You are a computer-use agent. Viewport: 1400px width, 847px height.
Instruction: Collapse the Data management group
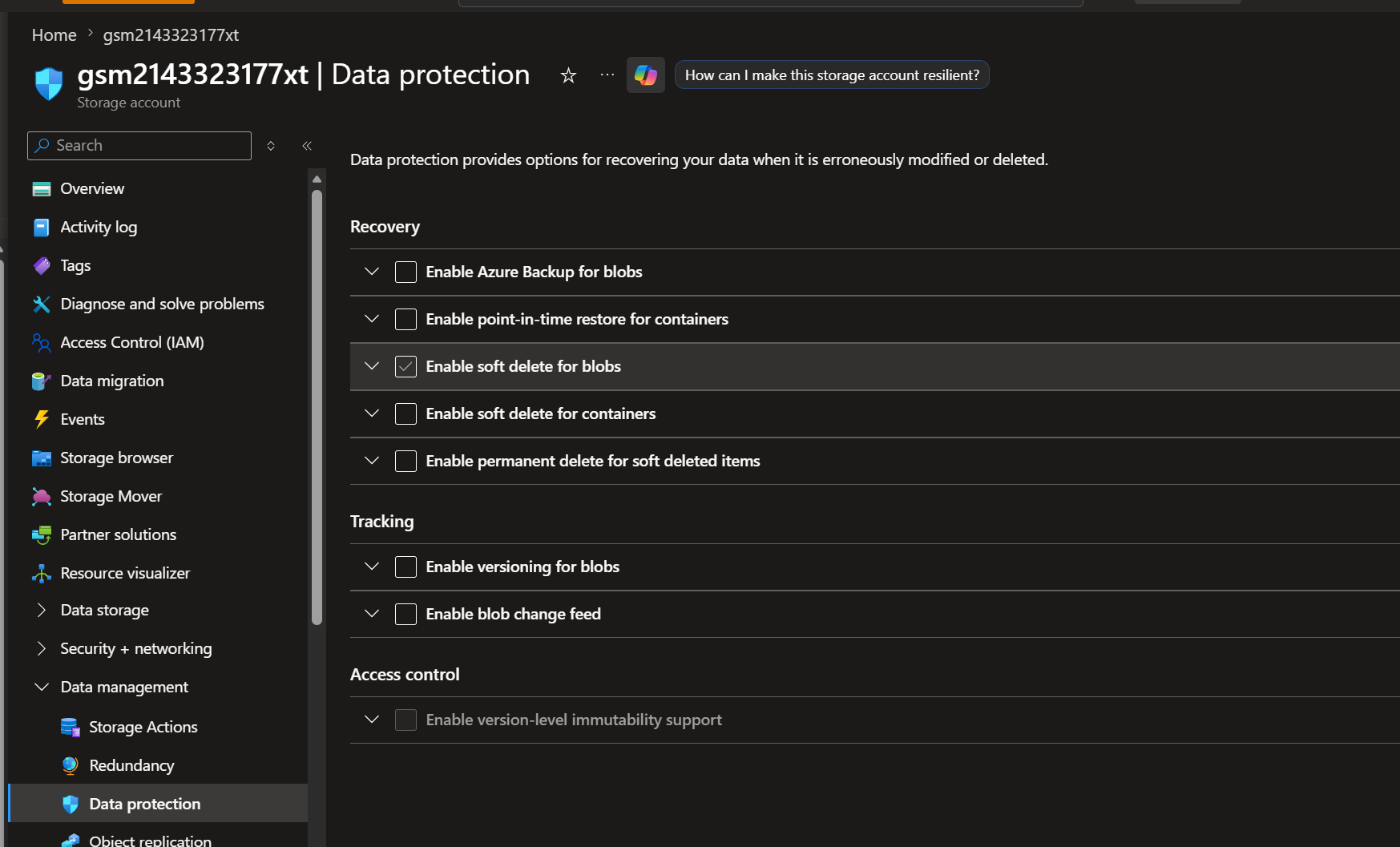pyautogui.click(x=42, y=688)
